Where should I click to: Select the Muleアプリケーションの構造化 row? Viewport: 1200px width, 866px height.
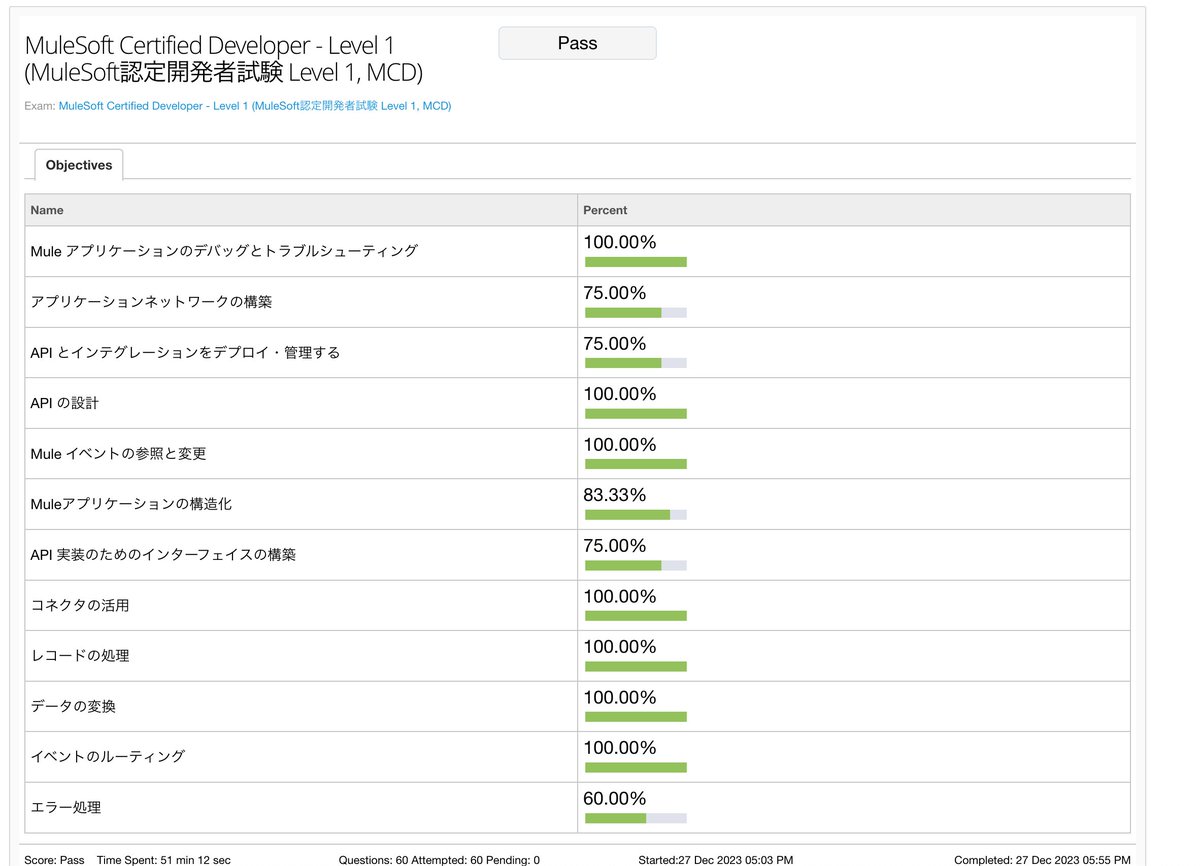coord(577,504)
